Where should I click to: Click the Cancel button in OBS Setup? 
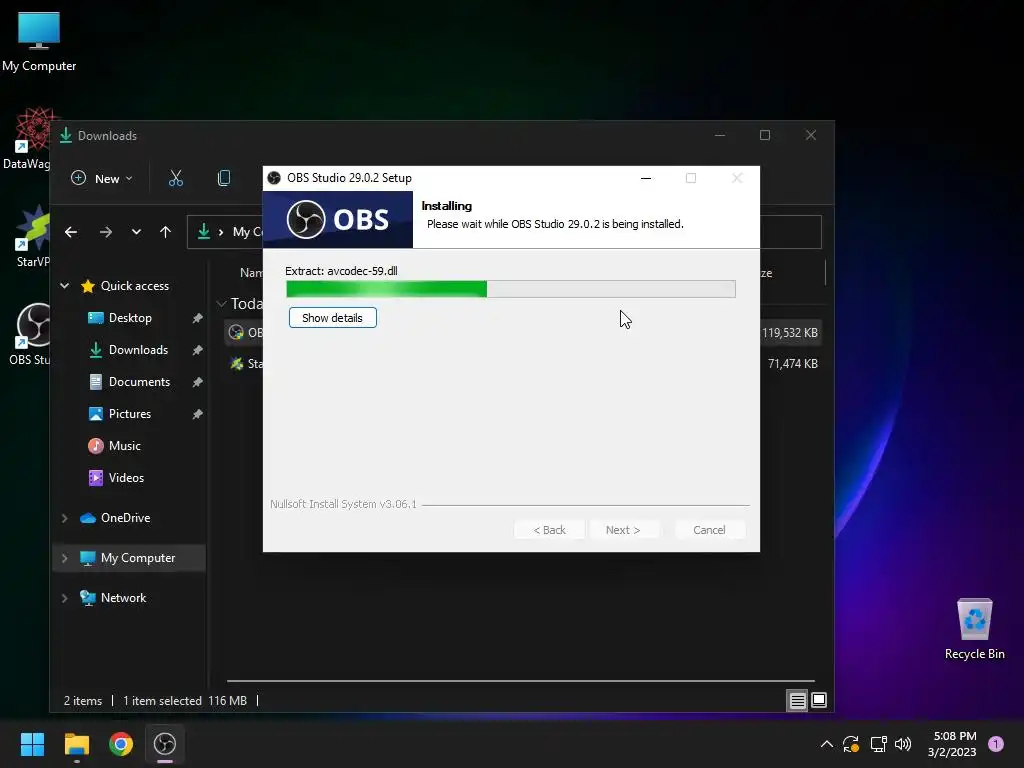click(x=709, y=530)
